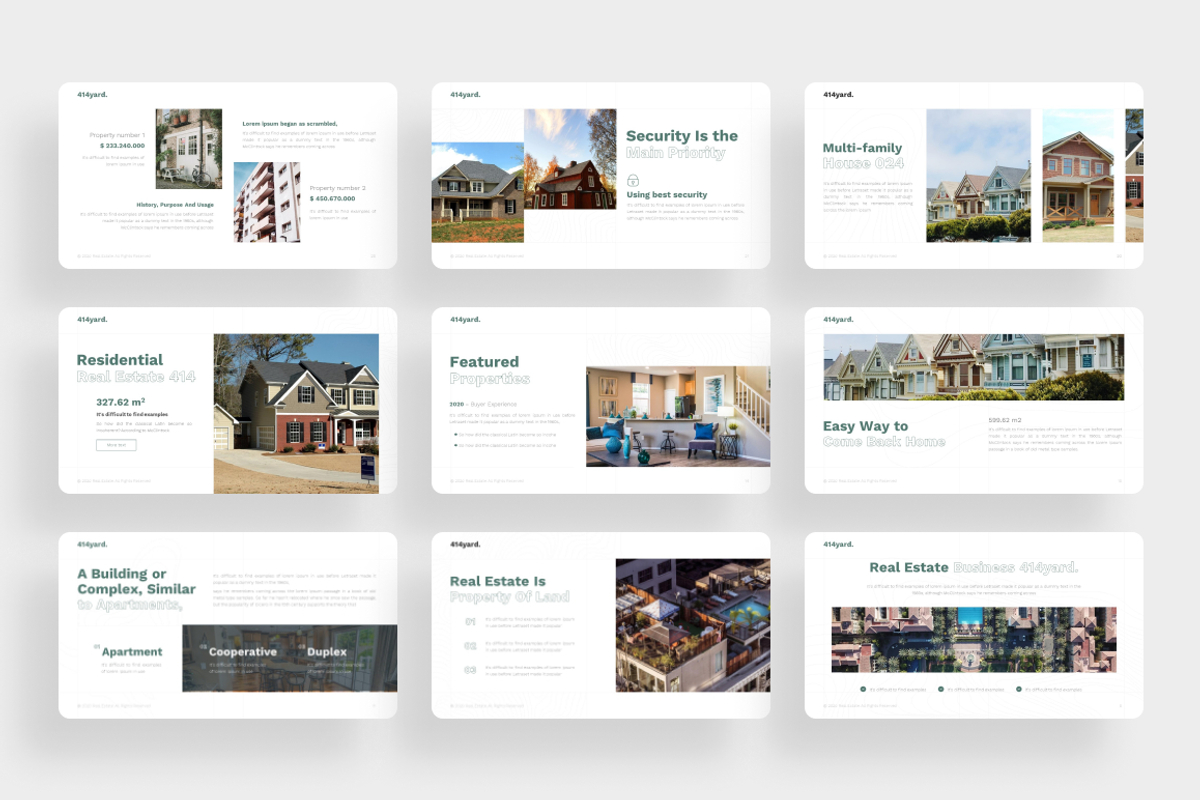Select the Property number 1 house photo

coord(189,149)
